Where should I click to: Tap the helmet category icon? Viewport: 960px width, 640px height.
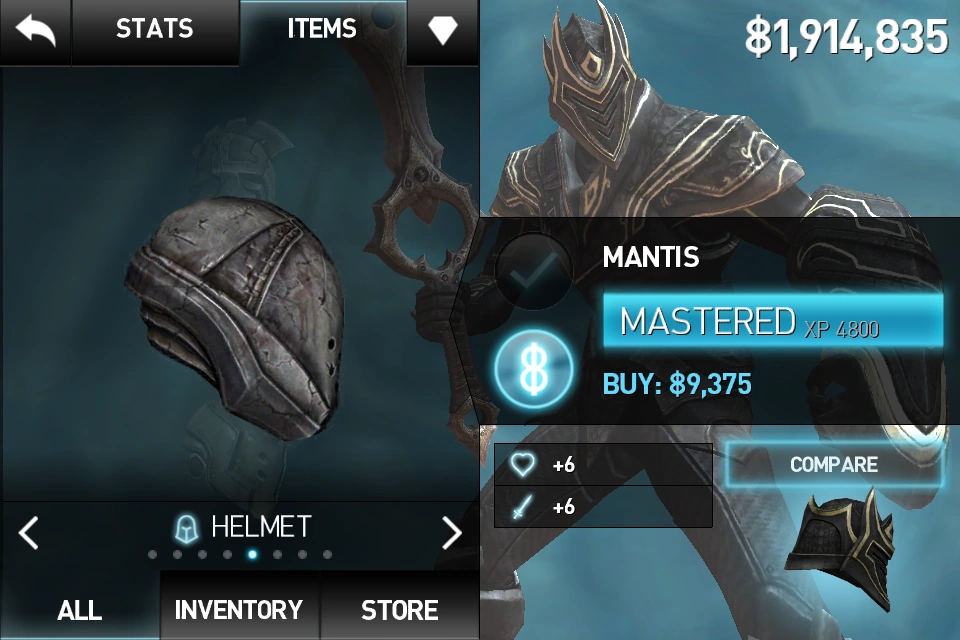(187, 529)
